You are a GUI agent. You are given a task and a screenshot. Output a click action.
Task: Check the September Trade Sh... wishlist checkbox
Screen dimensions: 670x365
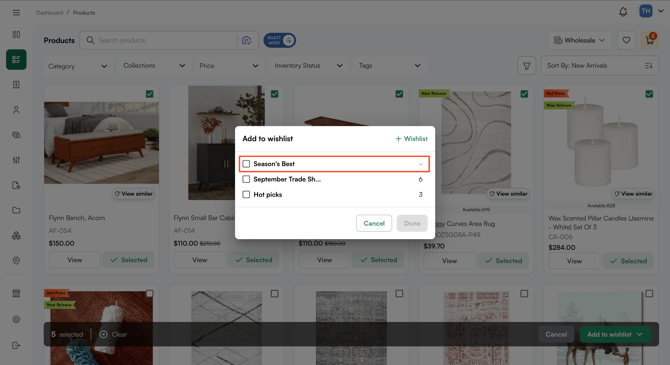click(x=246, y=179)
